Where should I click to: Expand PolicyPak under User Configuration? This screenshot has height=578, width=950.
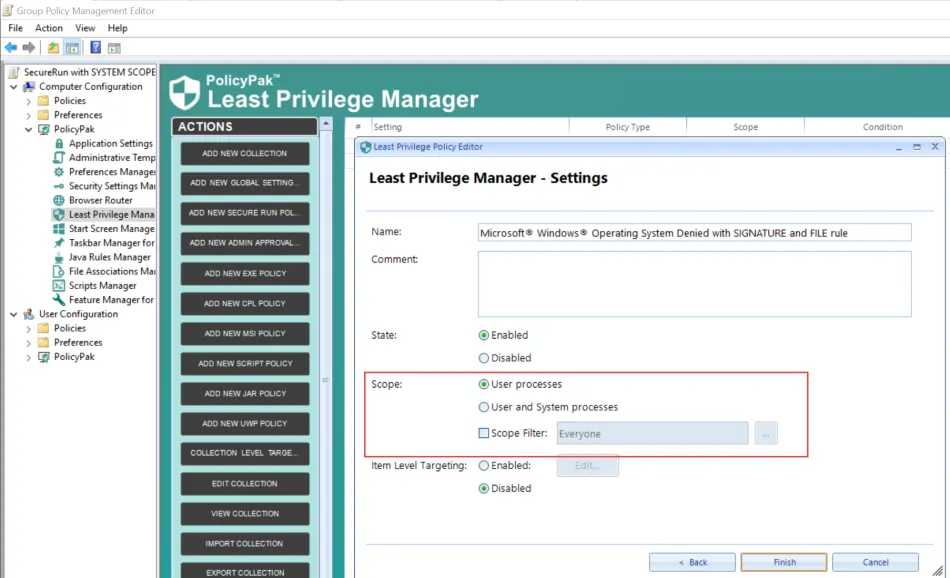28,357
